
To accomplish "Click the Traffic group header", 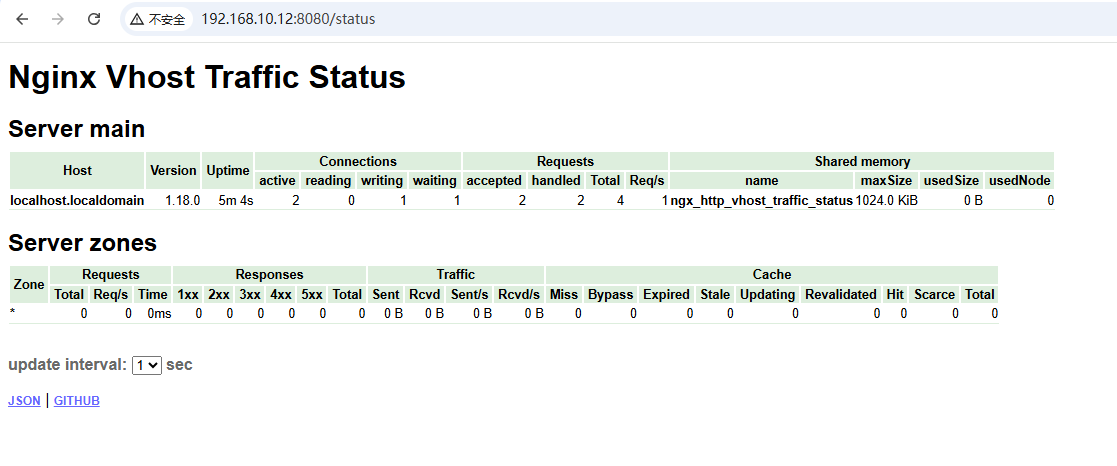I will [x=456, y=275].
